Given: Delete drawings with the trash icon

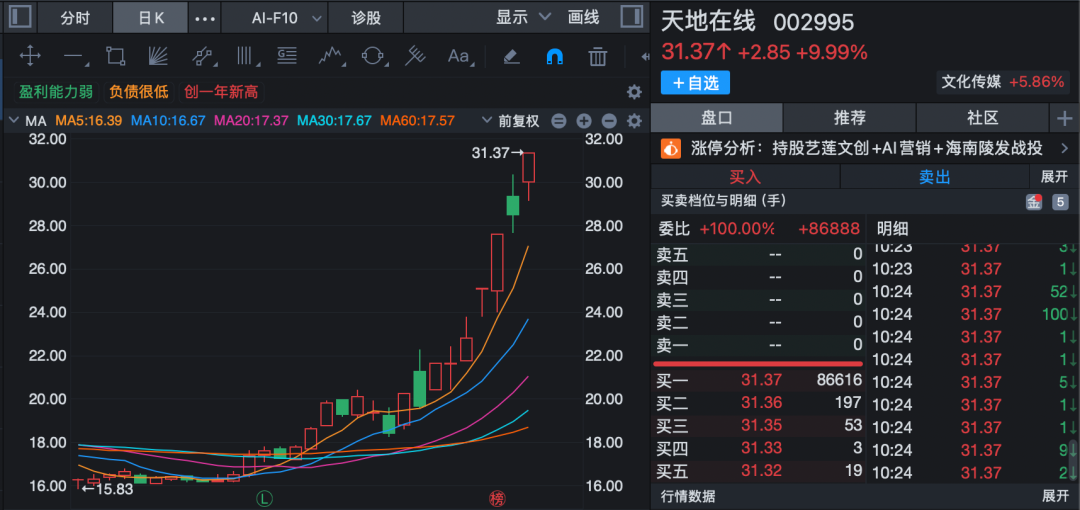Looking at the screenshot, I should tap(598, 56).
